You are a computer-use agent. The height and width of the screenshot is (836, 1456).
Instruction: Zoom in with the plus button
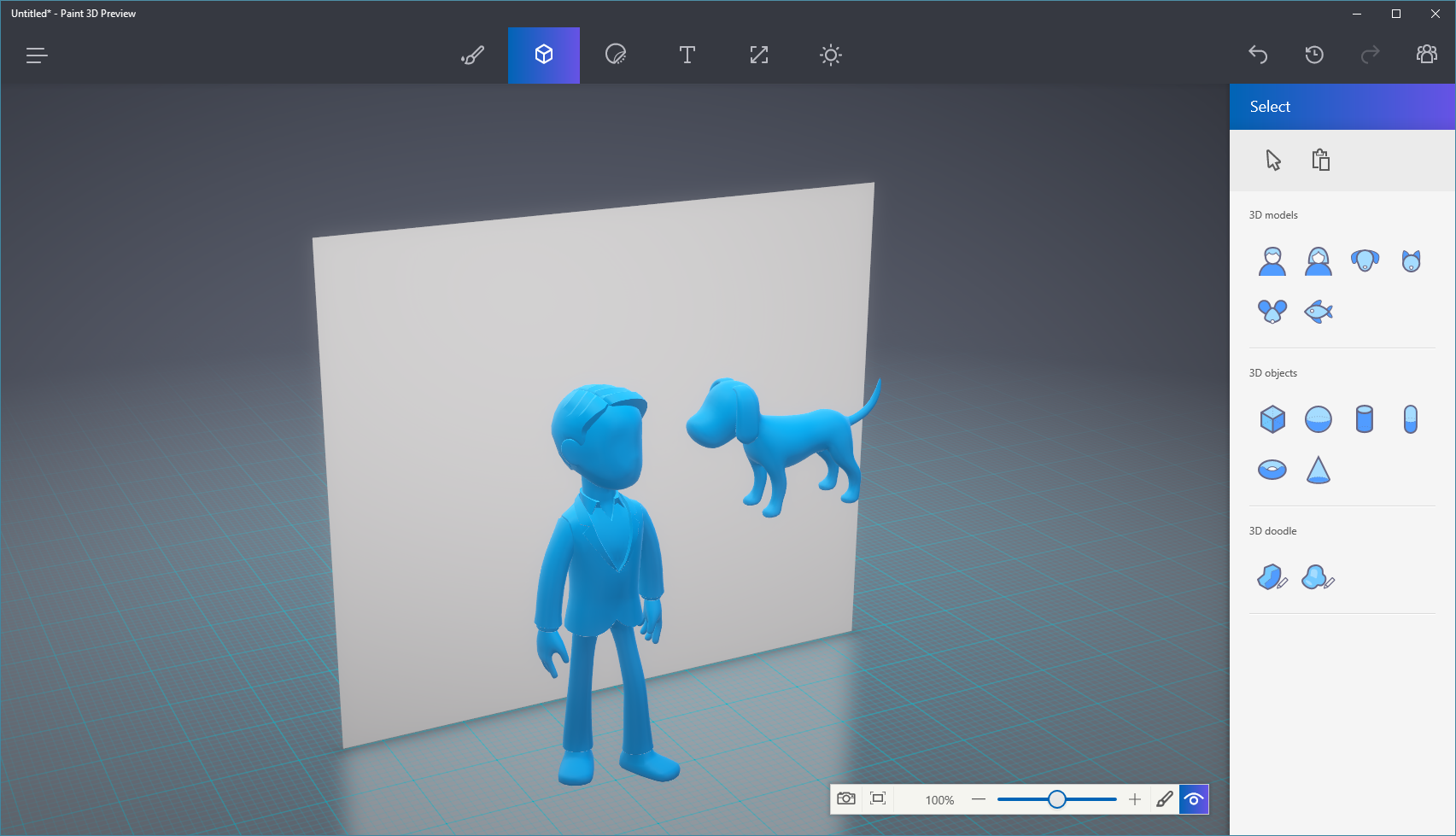click(x=1134, y=799)
